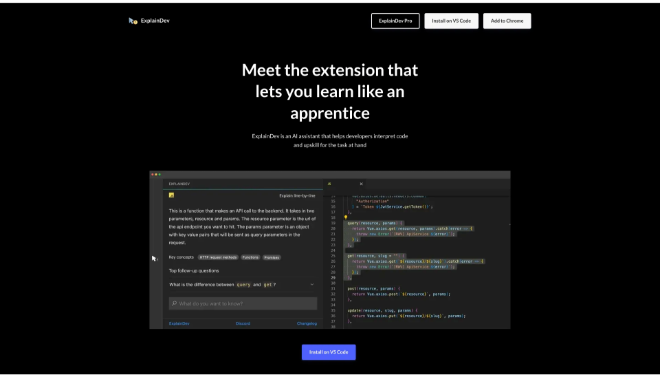Select the HTTP request methods concept tag
The image size is (660, 377).
click(218, 257)
